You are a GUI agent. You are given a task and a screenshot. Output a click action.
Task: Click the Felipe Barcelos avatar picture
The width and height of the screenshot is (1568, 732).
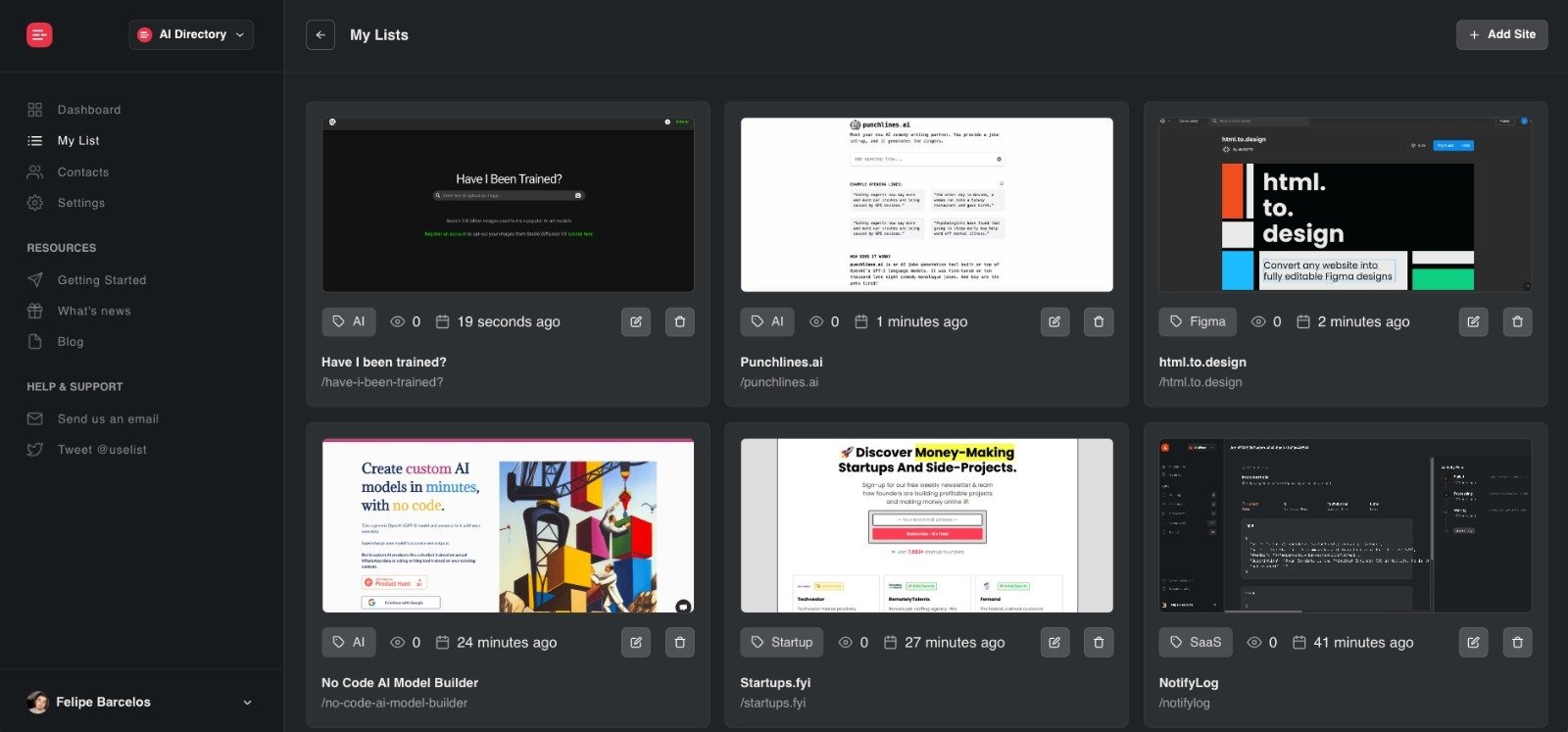click(38, 702)
